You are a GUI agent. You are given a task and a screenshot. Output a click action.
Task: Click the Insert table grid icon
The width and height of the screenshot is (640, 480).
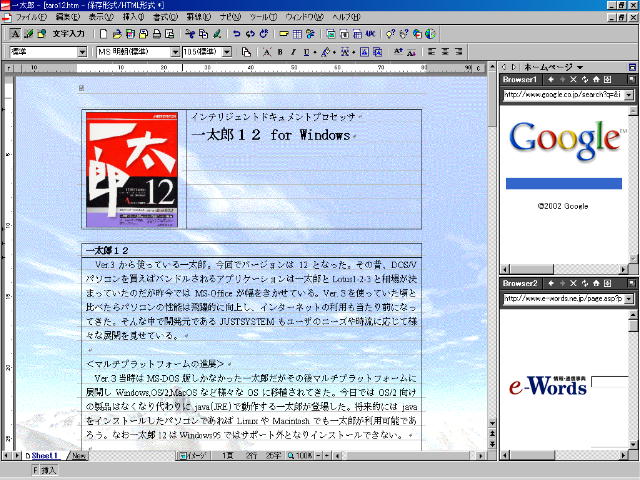pos(297,34)
